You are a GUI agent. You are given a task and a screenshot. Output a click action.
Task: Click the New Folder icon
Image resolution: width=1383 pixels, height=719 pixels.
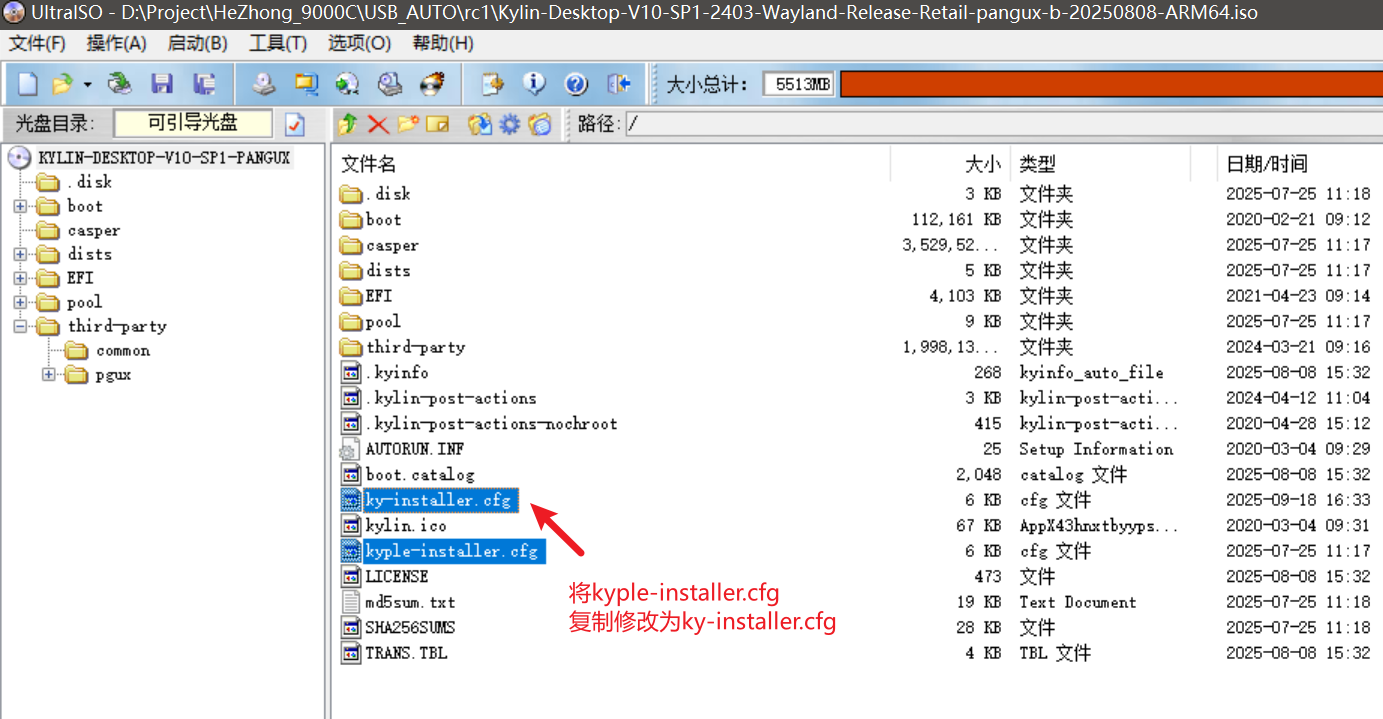click(x=408, y=124)
